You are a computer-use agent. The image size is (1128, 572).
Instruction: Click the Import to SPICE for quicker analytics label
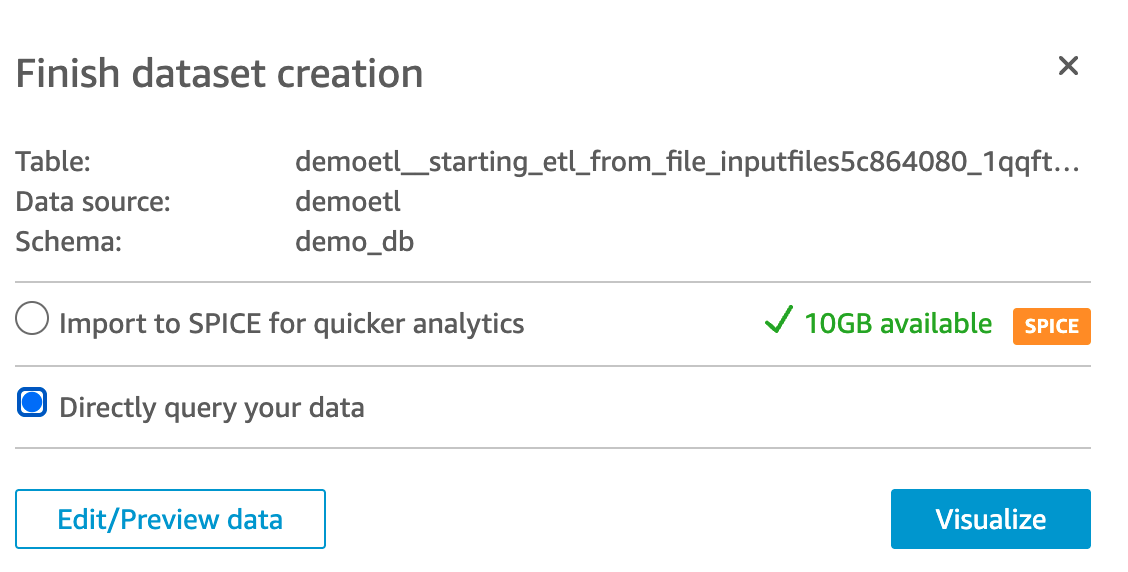point(291,324)
